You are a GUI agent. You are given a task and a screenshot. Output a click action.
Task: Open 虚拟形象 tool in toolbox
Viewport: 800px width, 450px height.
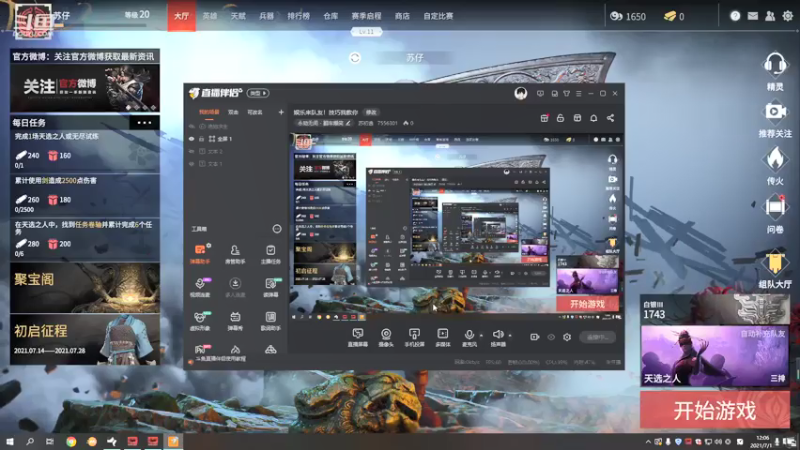point(199,321)
